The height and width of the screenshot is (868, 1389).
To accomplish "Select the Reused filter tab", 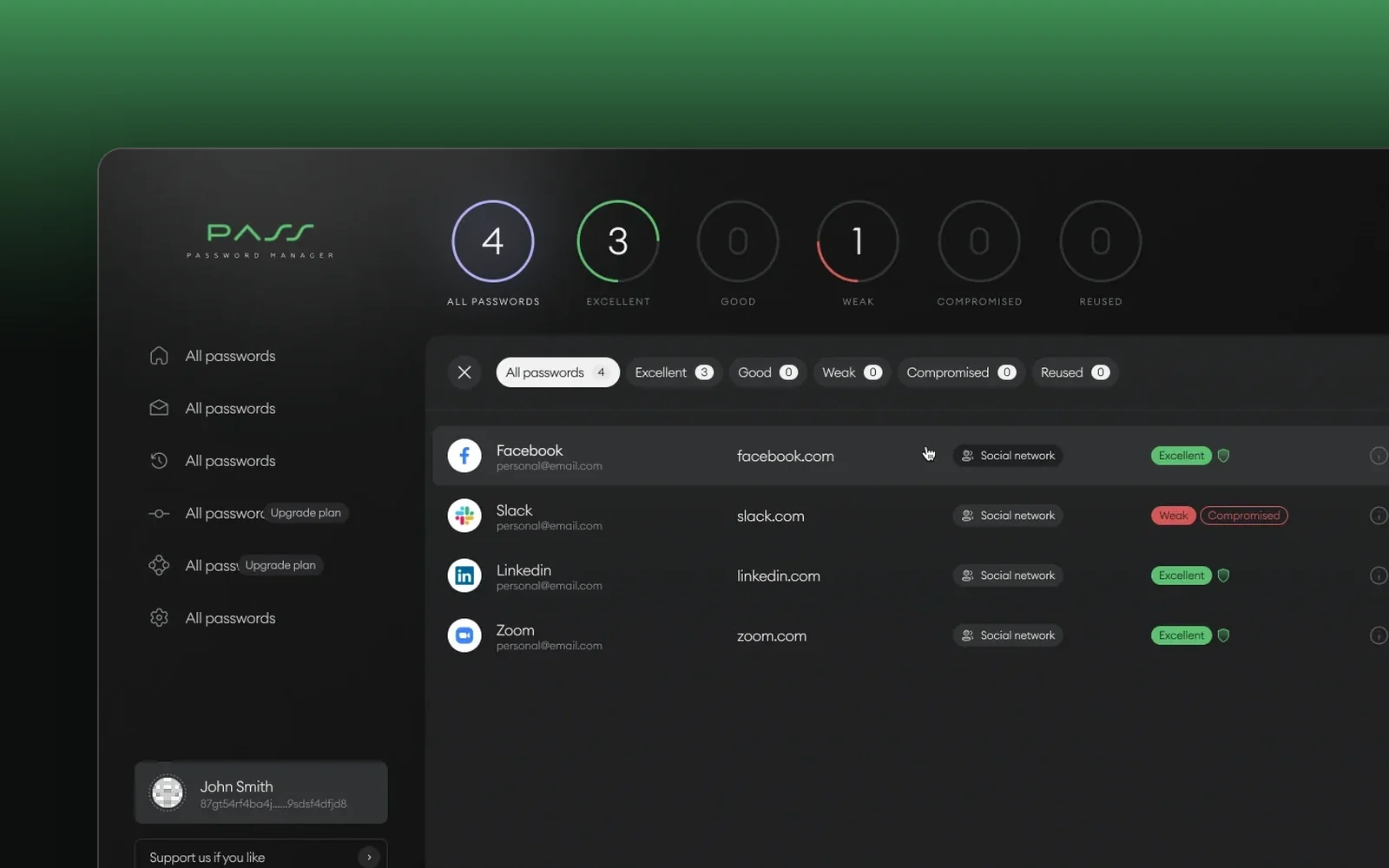I will click(x=1075, y=372).
